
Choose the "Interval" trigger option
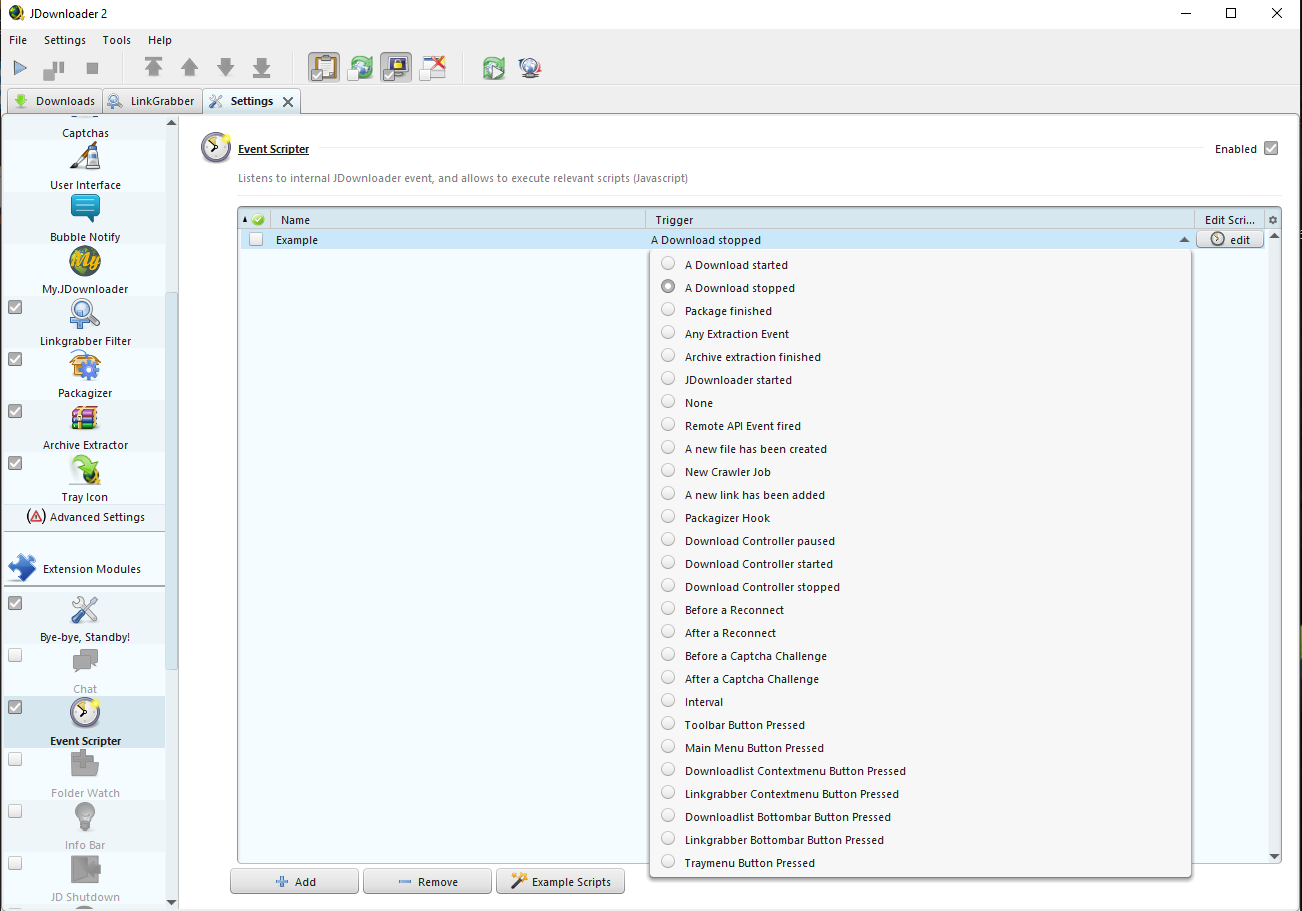click(920, 702)
